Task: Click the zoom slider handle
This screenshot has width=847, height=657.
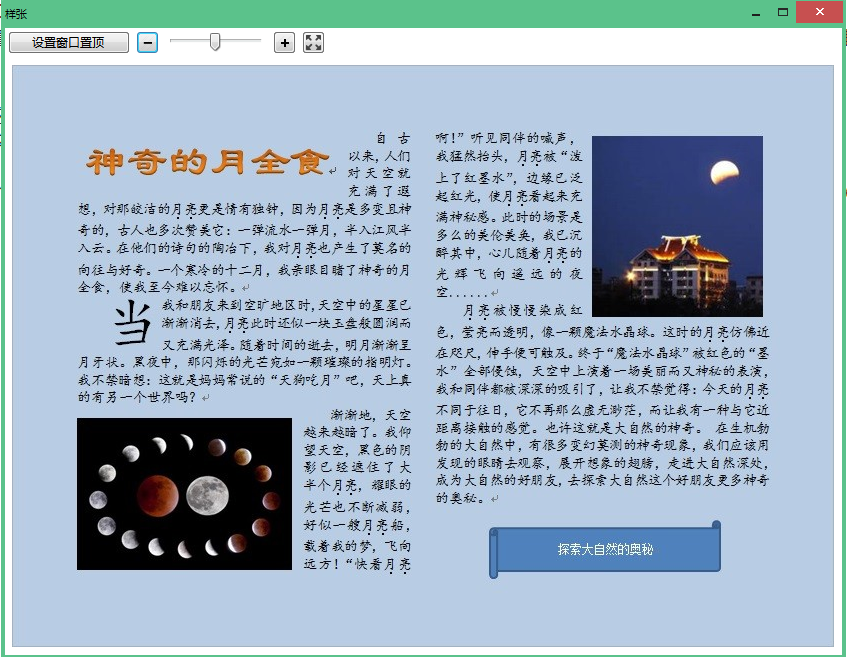Action: click(215, 42)
